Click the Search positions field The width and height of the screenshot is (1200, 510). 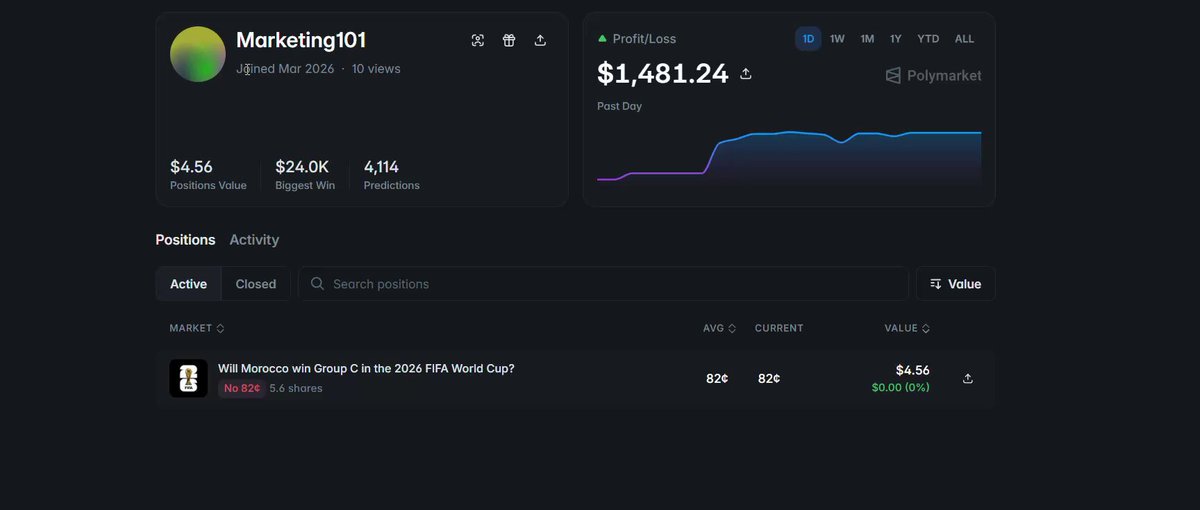(x=603, y=284)
